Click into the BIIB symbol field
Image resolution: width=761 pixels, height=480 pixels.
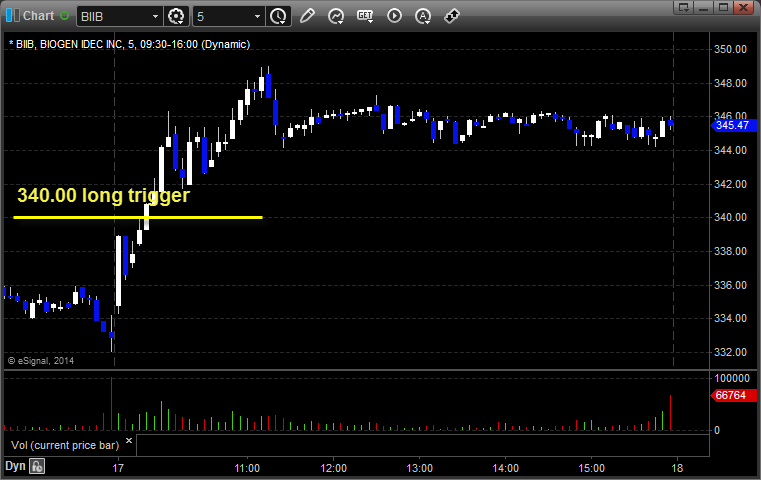coord(114,17)
